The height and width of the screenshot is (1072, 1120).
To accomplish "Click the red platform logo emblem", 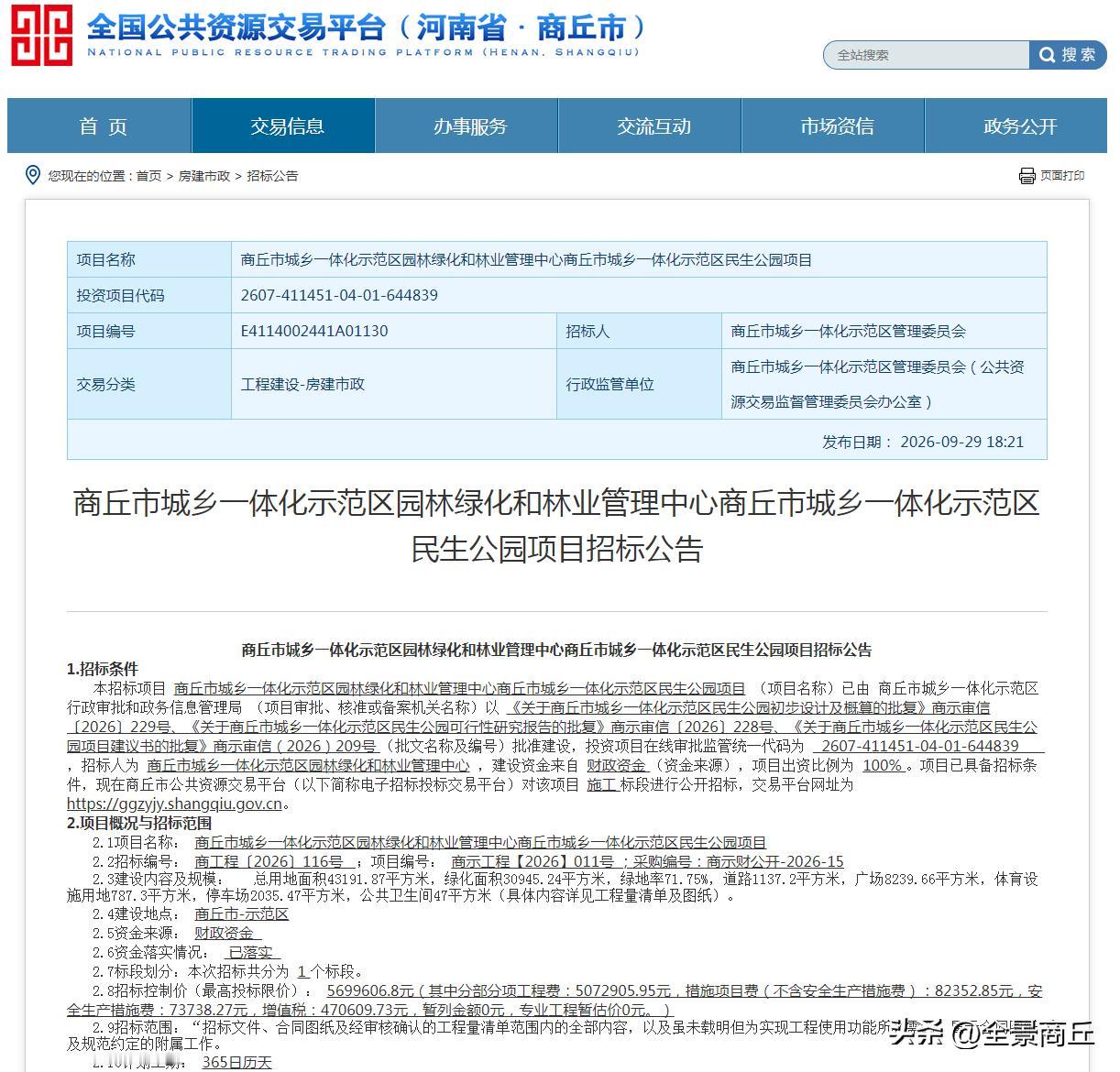I will coord(41,35).
